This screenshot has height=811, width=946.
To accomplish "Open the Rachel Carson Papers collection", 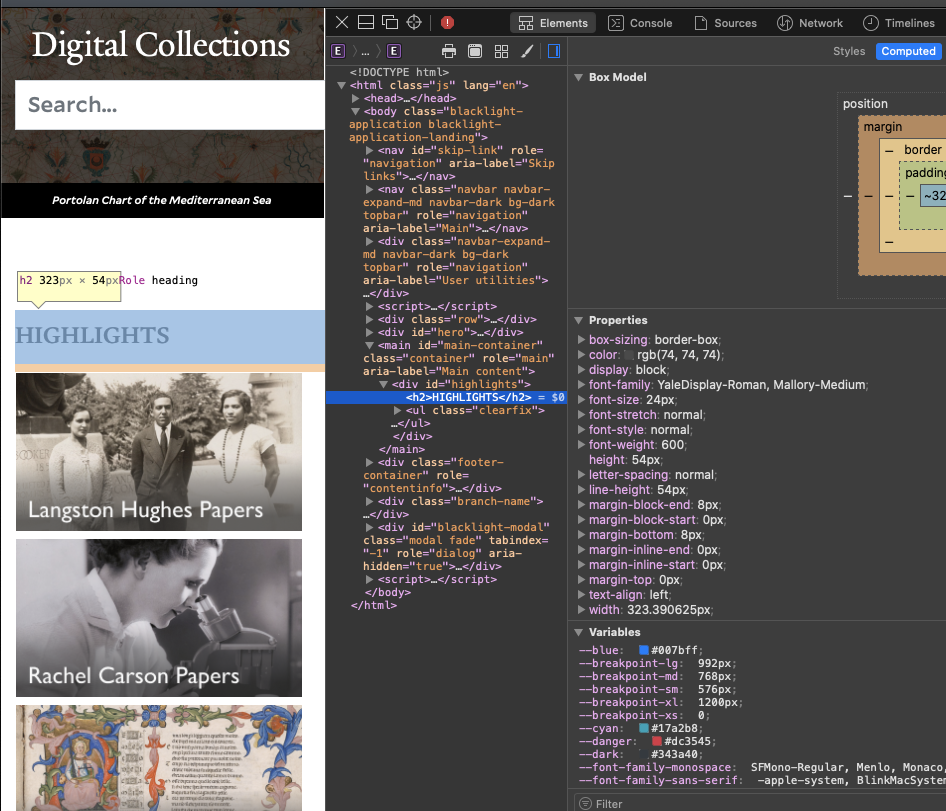I will 158,617.
